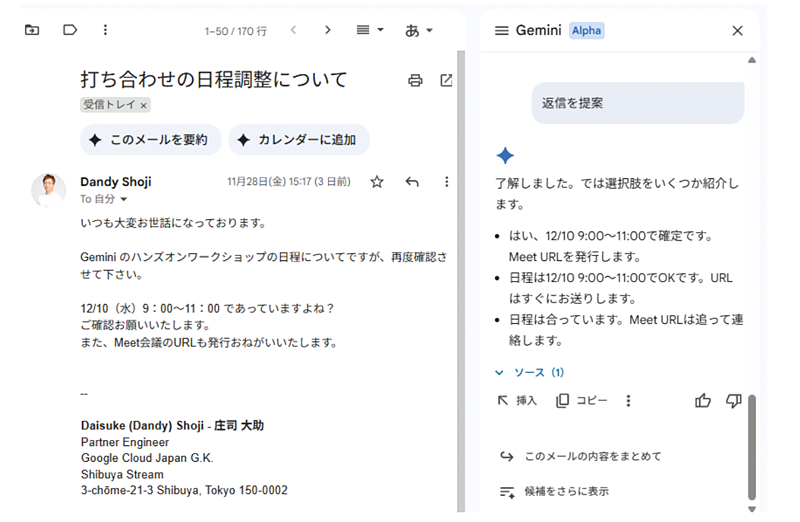
Task: Open the Gemini panel hamburger menu
Action: (x=502, y=31)
